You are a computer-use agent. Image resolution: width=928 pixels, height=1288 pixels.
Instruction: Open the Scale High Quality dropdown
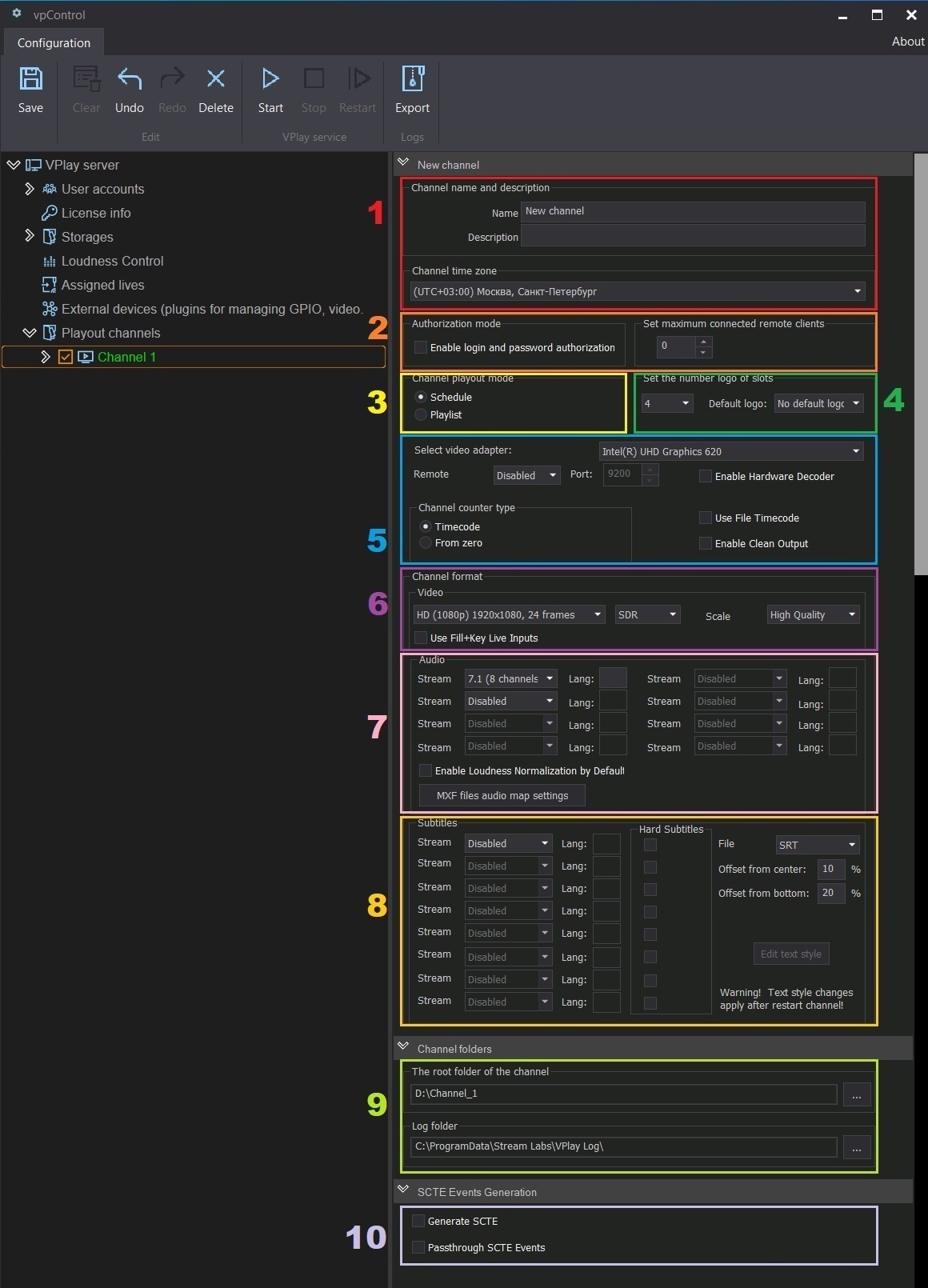[813, 614]
